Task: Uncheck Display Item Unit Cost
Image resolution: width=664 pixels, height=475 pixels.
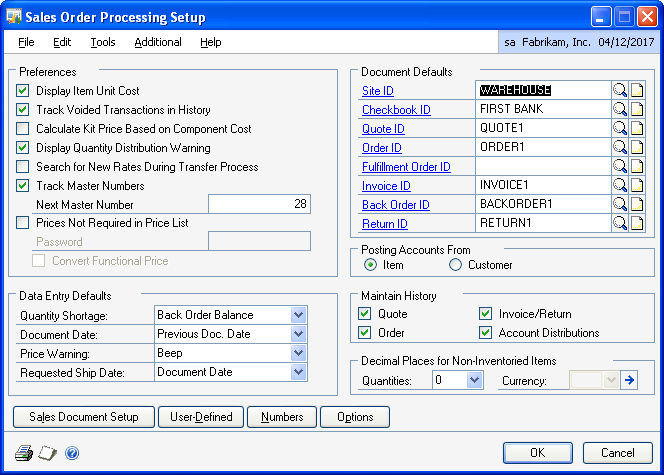Action: (22, 91)
